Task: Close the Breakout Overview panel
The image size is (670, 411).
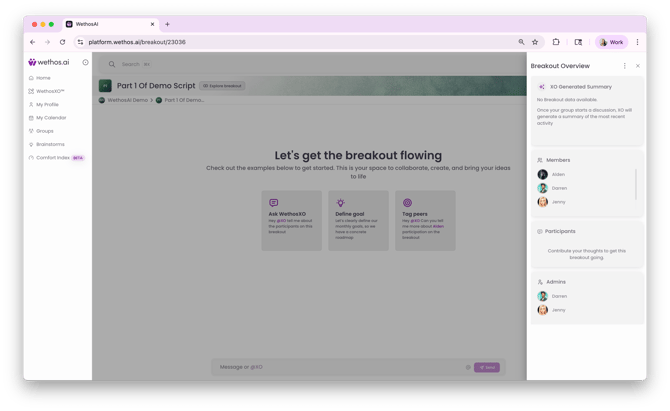Action: pyautogui.click(x=638, y=66)
